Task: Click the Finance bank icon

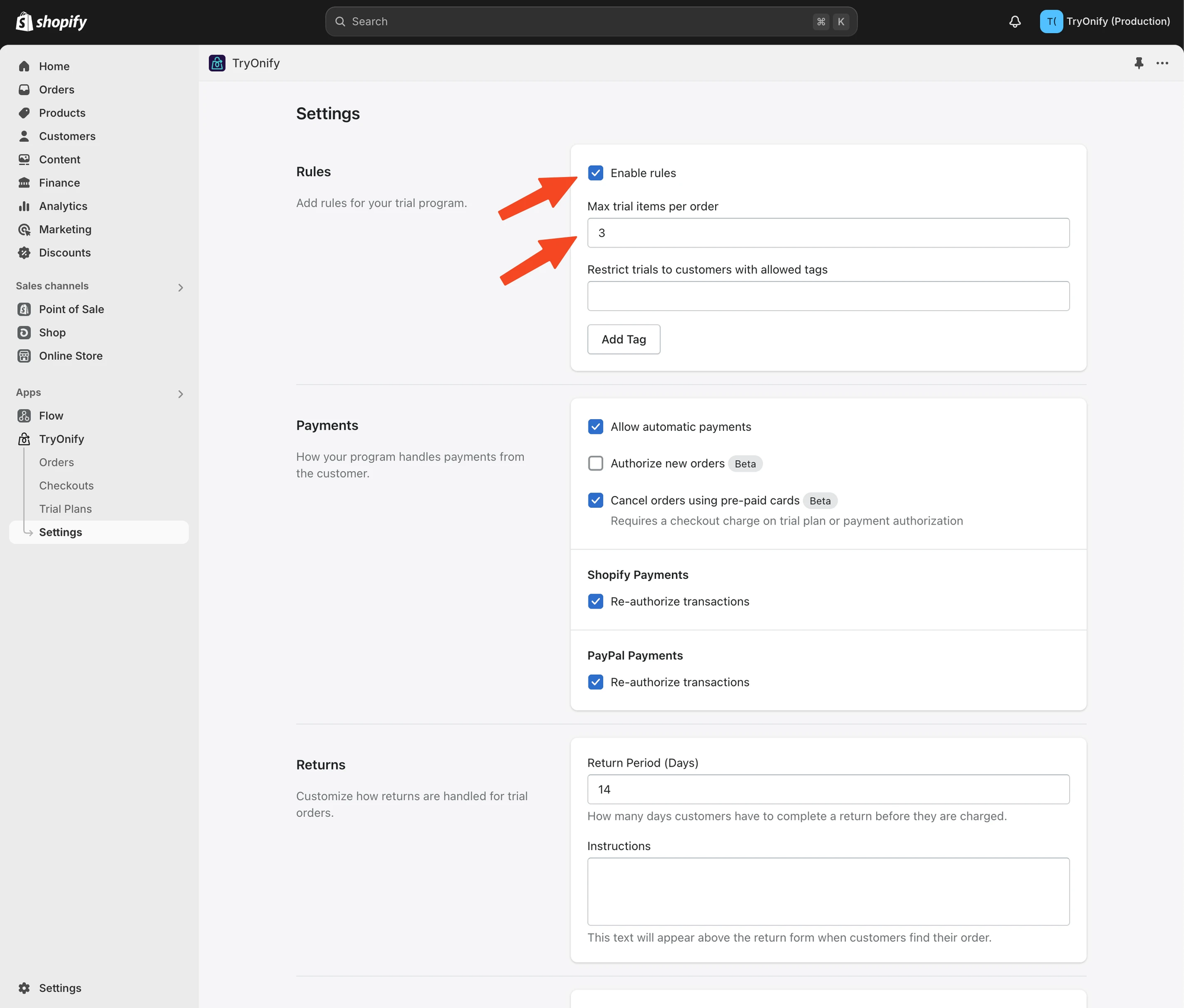Action: click(24, 182)
